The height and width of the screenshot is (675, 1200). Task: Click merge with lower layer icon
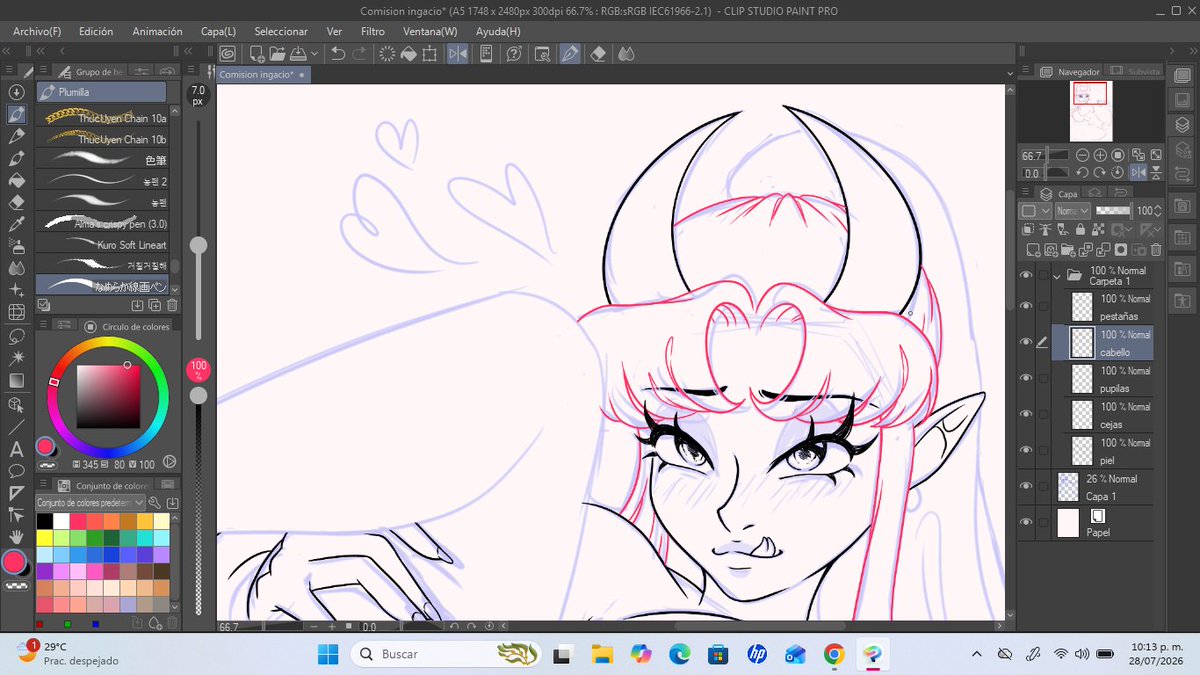click(x=1104, y=250)
